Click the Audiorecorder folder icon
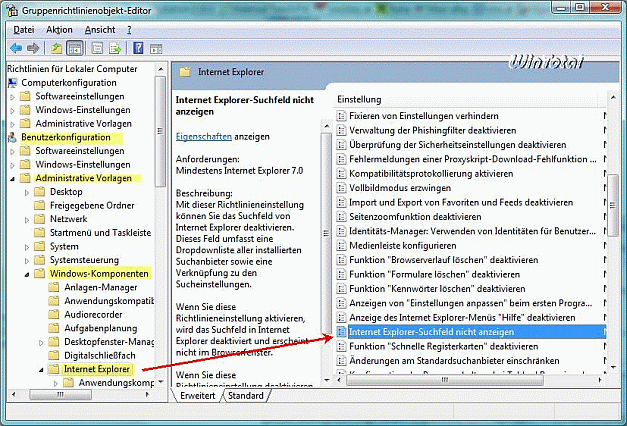Viewport: 627px width, 426px height. pyautogui.click(x=54, y=314)
